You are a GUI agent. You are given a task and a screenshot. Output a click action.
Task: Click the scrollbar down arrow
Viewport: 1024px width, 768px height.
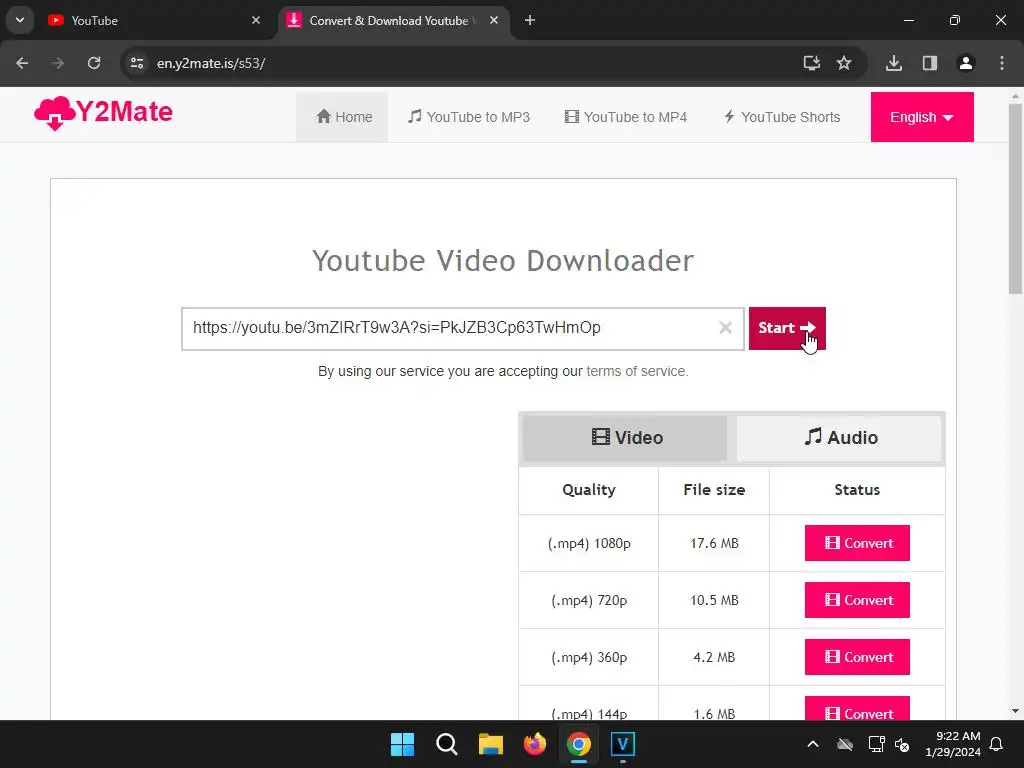pyautogui.click(x=1016, y=711)
